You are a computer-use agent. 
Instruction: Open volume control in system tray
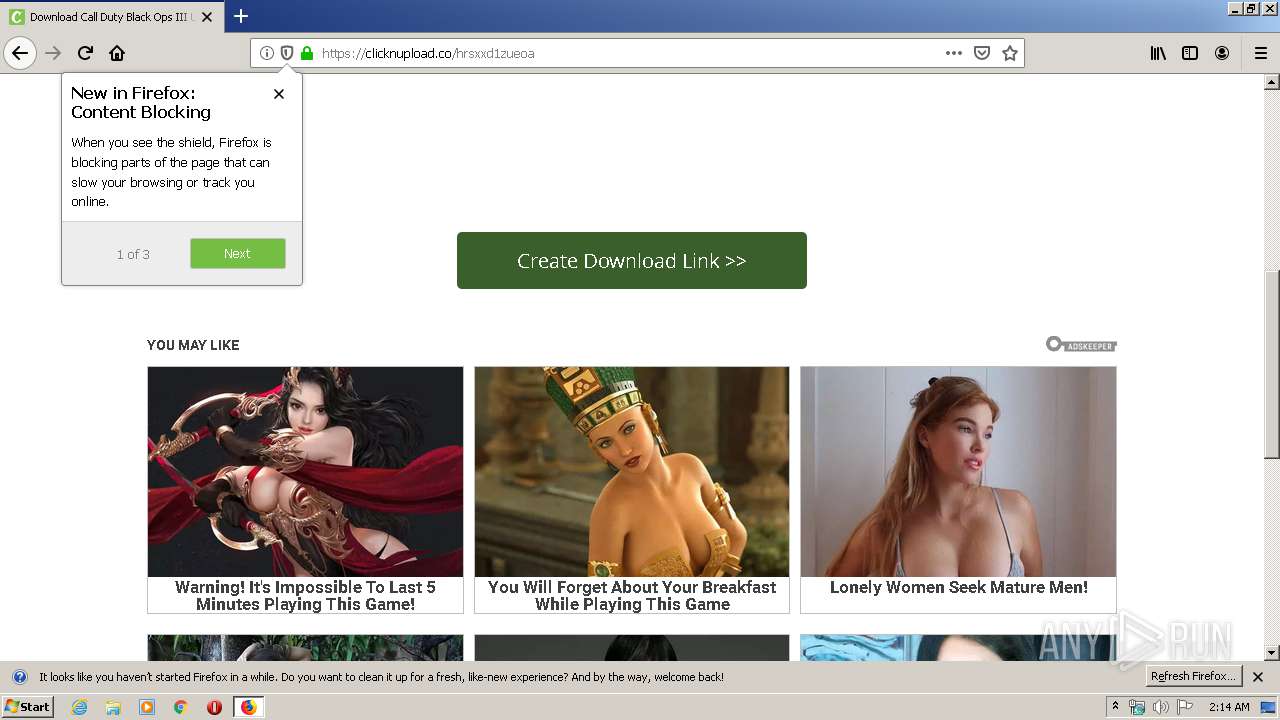[x=1161, y=707]
